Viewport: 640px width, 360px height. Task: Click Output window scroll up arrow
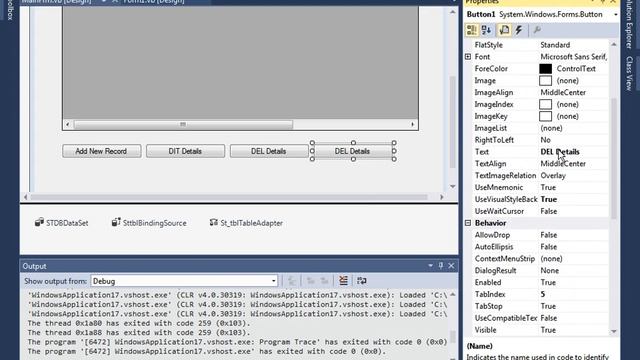(x=453, y=295)
